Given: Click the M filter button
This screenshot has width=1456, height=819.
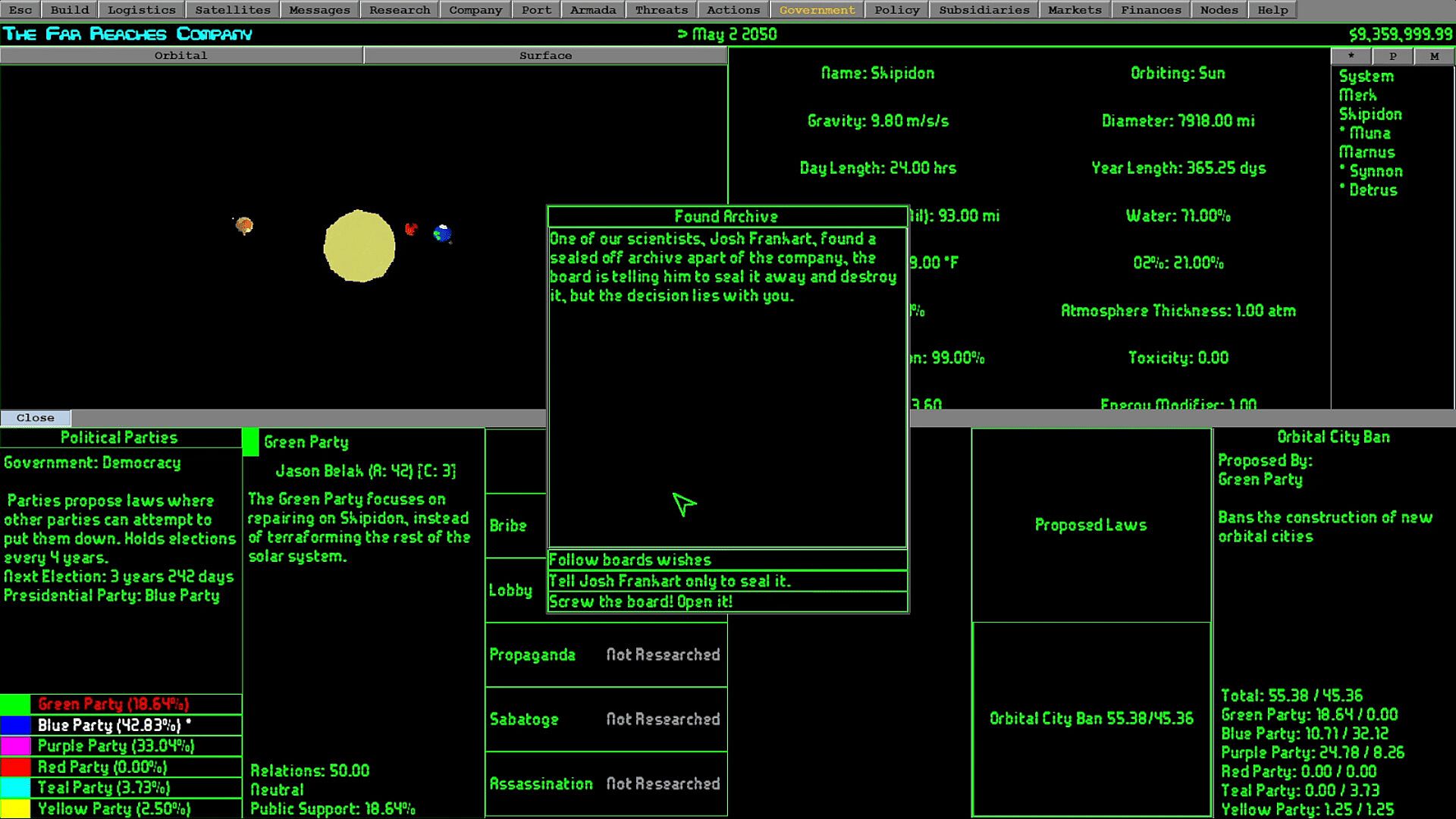Looking at the screenshot, I should click(1434, 56).
